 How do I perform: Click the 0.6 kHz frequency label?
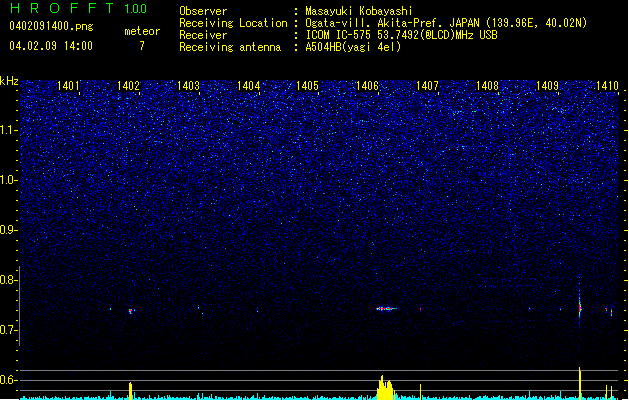pos(9,380)
